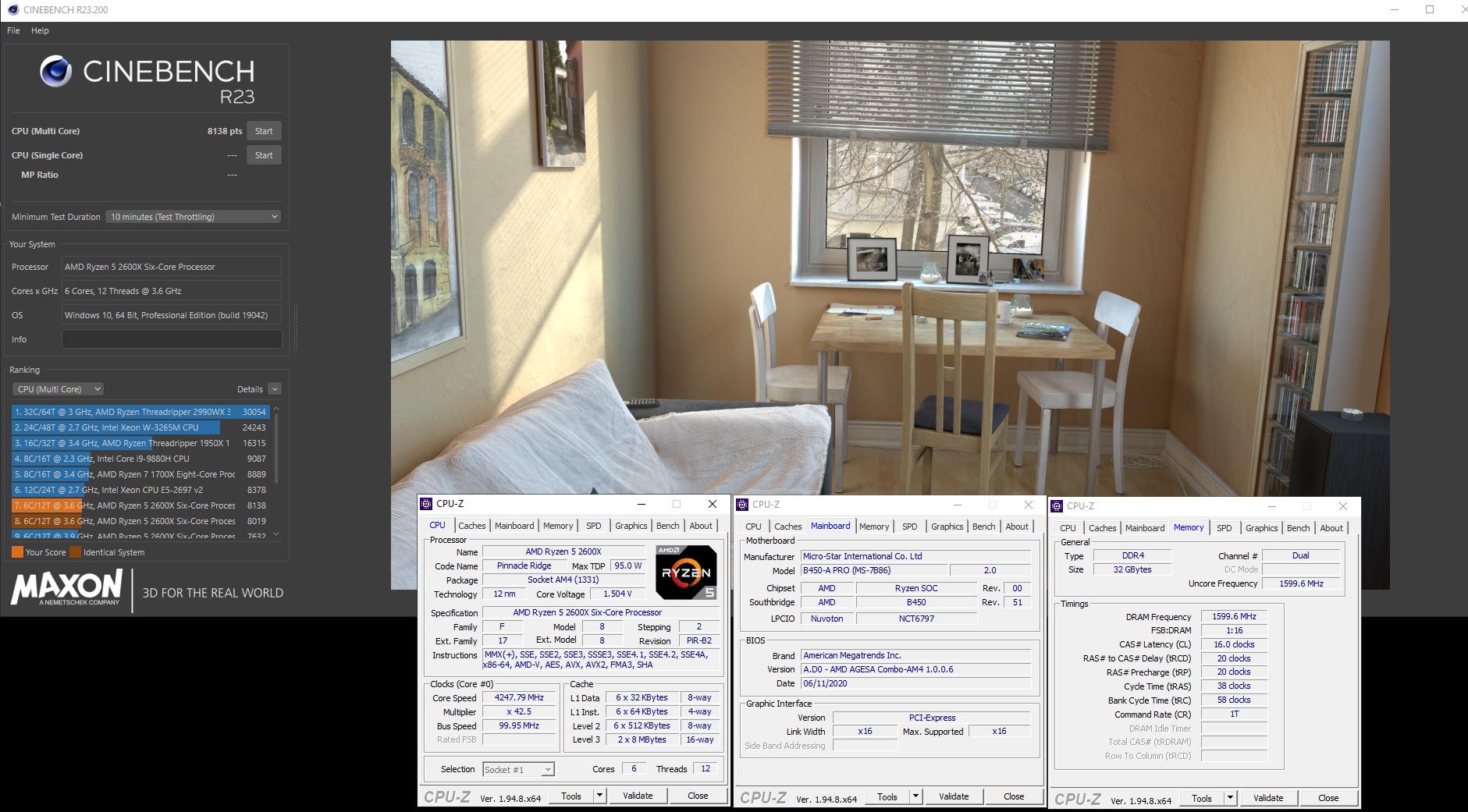This screenshot has width=1468, height=812.
Task: Click the CPU-Z icon in the first CPU-Z title bar
Action: (426, 504)
